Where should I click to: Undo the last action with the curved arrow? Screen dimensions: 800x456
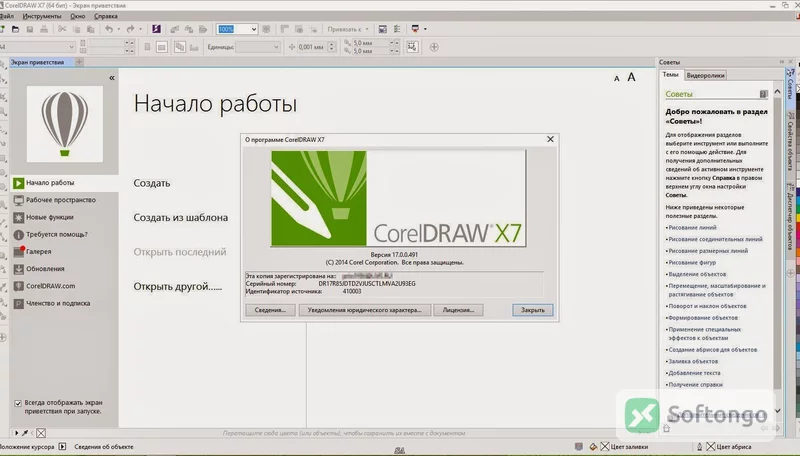pos(109,29)
